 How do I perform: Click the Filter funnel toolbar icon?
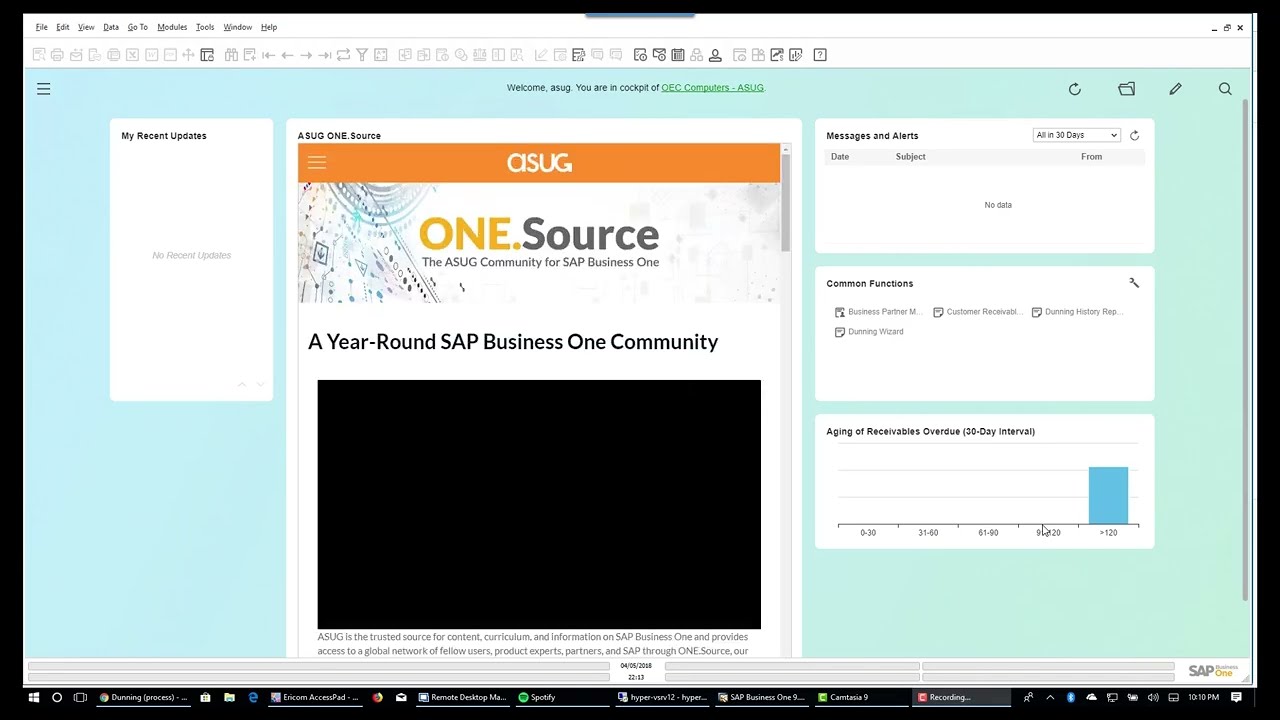click(362, 55)
